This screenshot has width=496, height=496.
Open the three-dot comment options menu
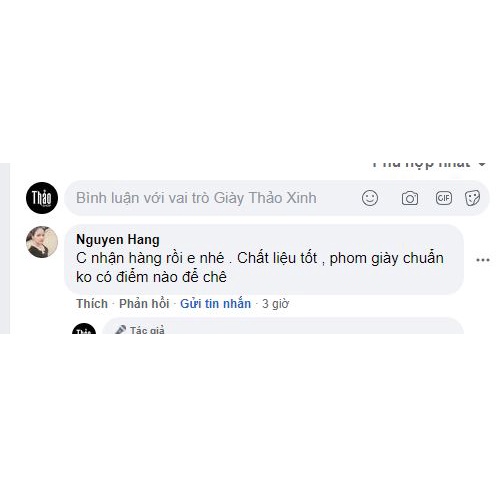(x=483, y=260)
